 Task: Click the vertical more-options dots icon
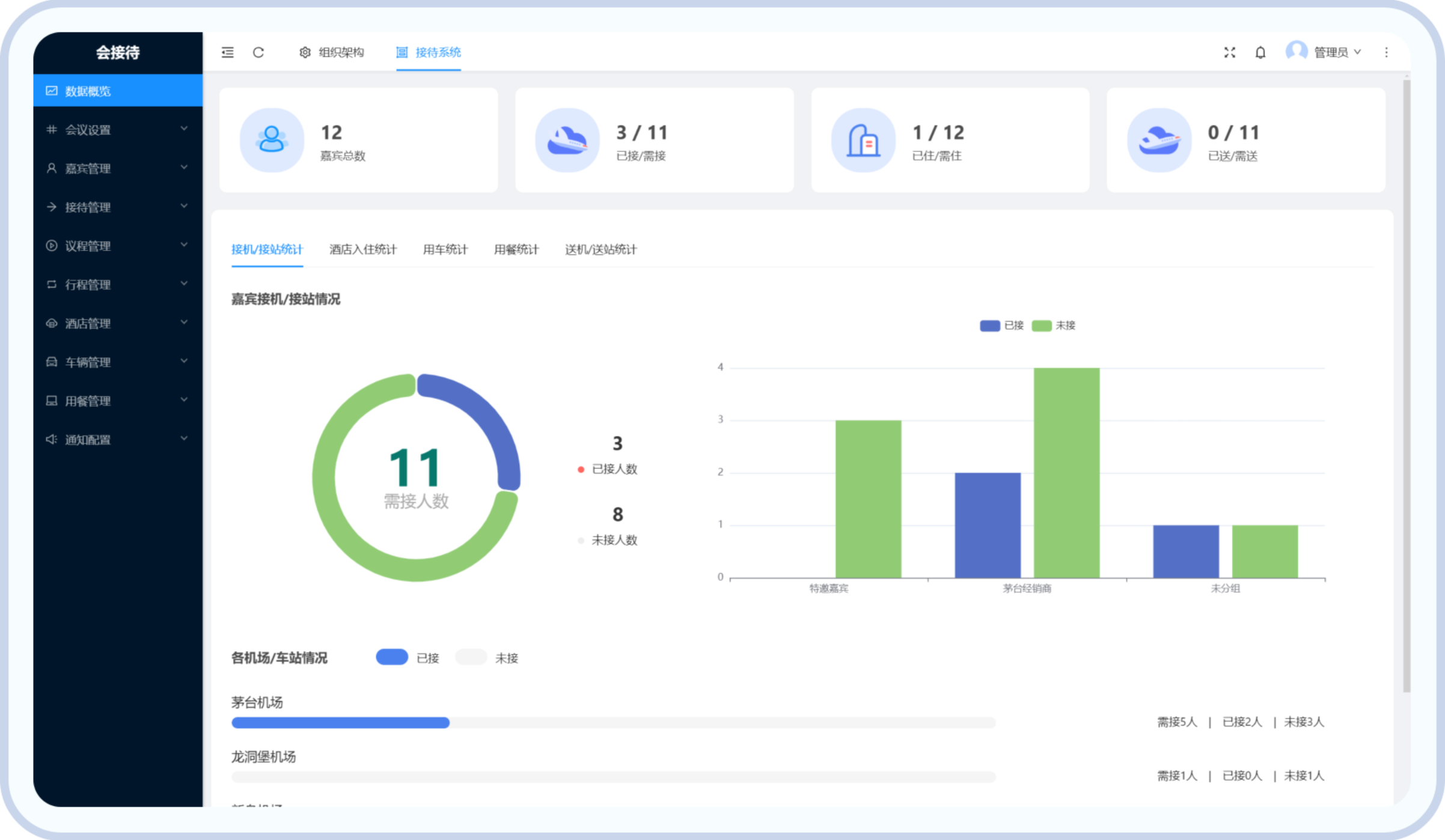point(1387,52)
